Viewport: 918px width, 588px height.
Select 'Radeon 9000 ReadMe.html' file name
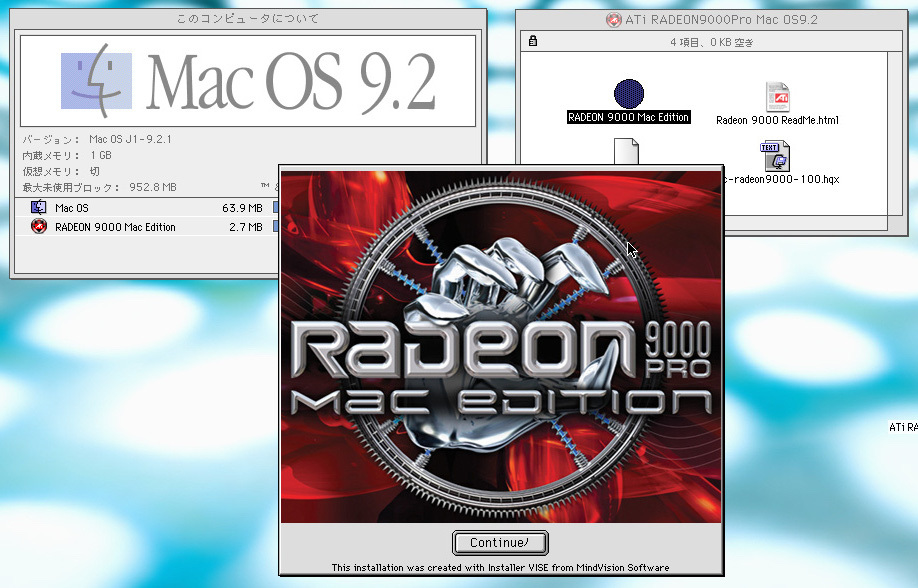pyautogui.click(x=777, y=120)
